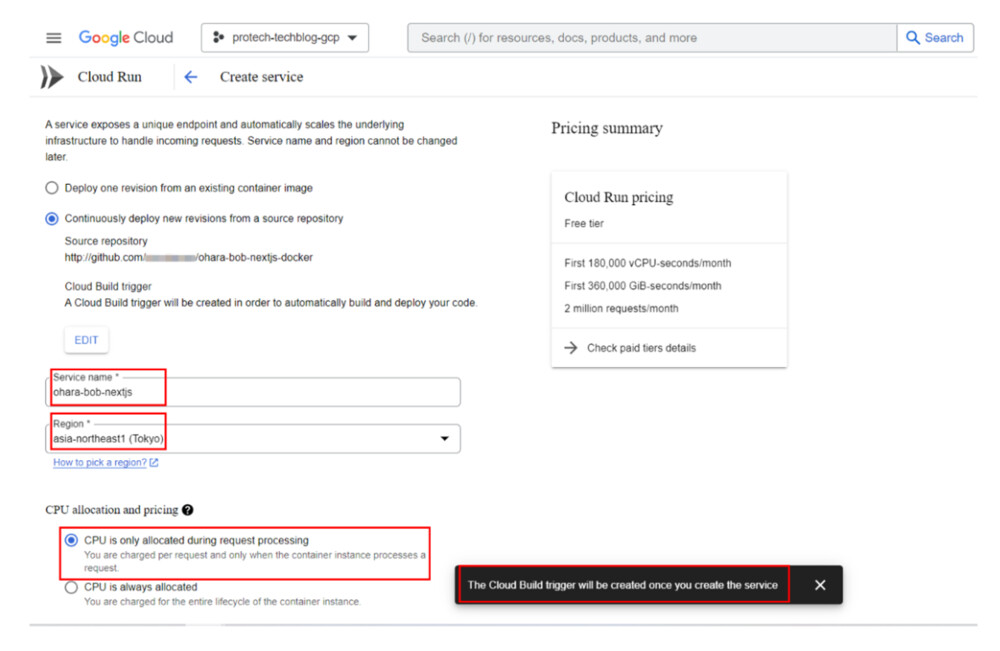Select CPU is always allocated option
Screen dimensions: 1000x651
coord(71,588)
